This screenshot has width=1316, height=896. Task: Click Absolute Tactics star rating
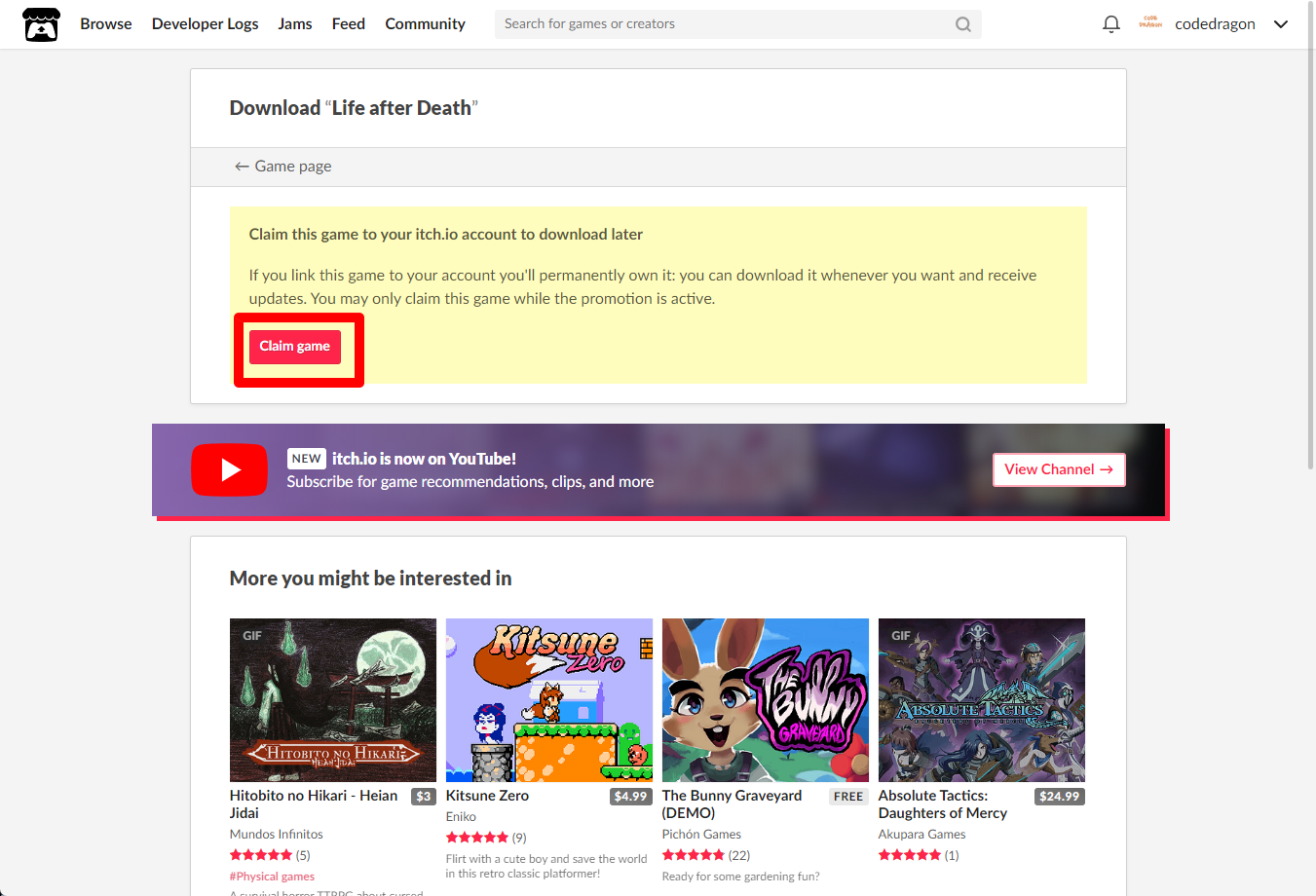tap(910, 855)
